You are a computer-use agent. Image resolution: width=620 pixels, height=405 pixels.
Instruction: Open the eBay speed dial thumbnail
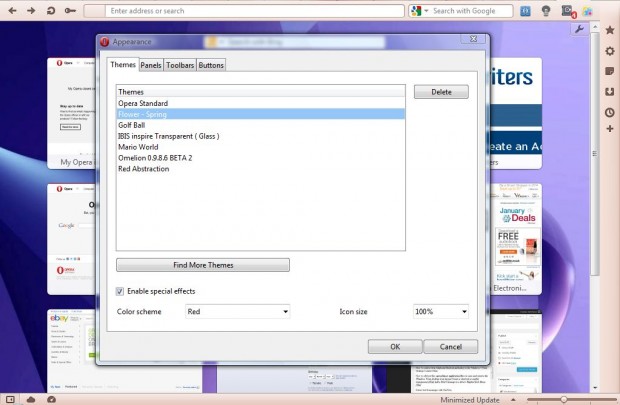(72, 351)
